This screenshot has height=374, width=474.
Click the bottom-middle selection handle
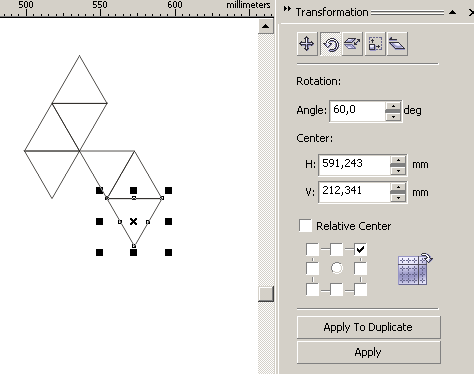click(x=133, y=252)
